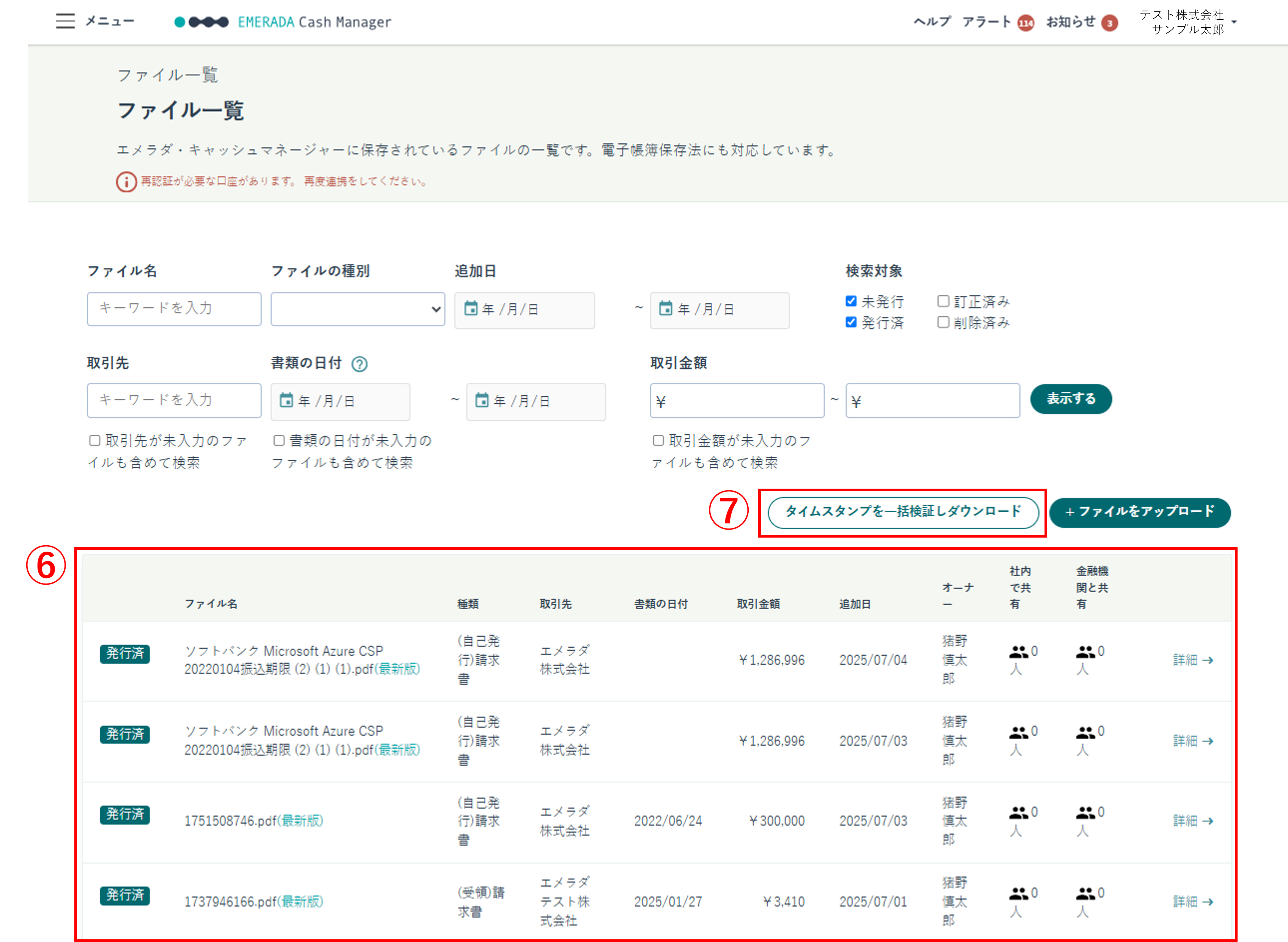Click the (受領)請求書 type cell
The height and width of the screenshot is (942, 1288).
481,901
